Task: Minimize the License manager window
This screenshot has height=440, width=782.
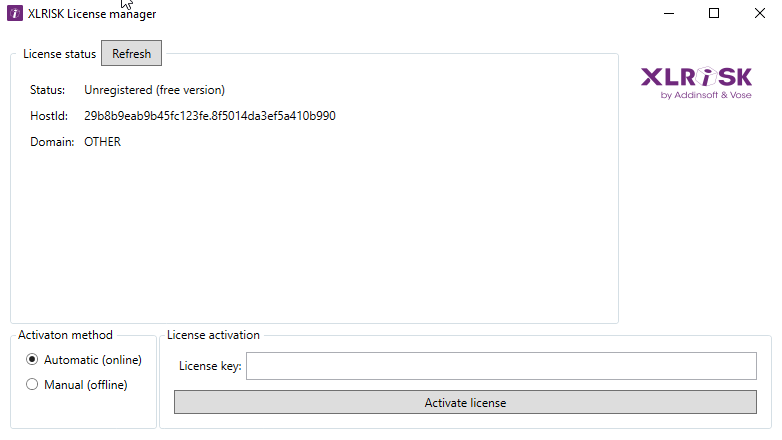Action: coord(667,14)
